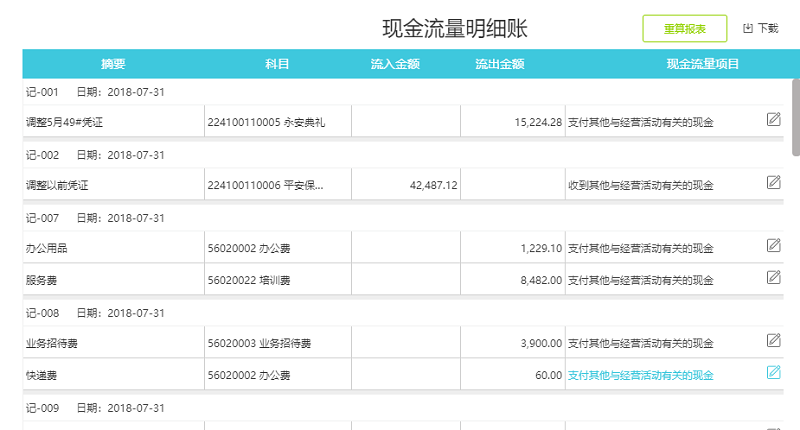Edit cash flow item for 办公用品 row
800x430 pixels.
pyautogui.click(x=773, y=245)
